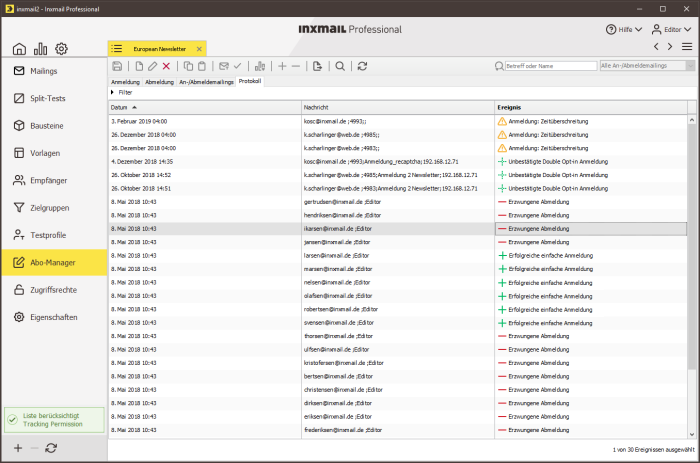Select the row dated 3. Februar 2019 04:00

[398, 121]
